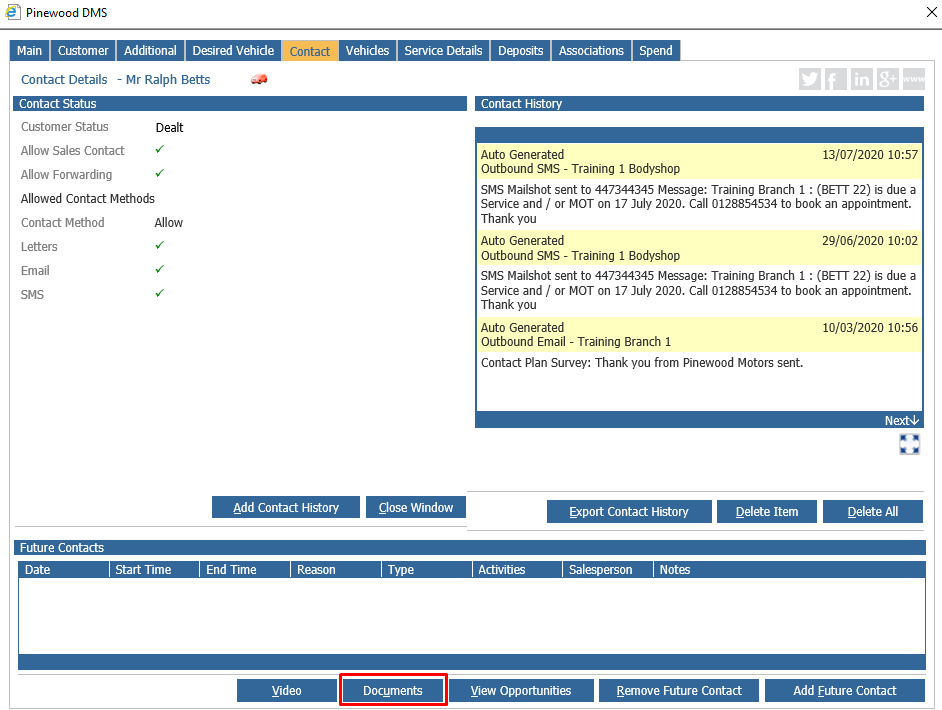
Task: Click the Facebook social icon
Action: (836, 80)
